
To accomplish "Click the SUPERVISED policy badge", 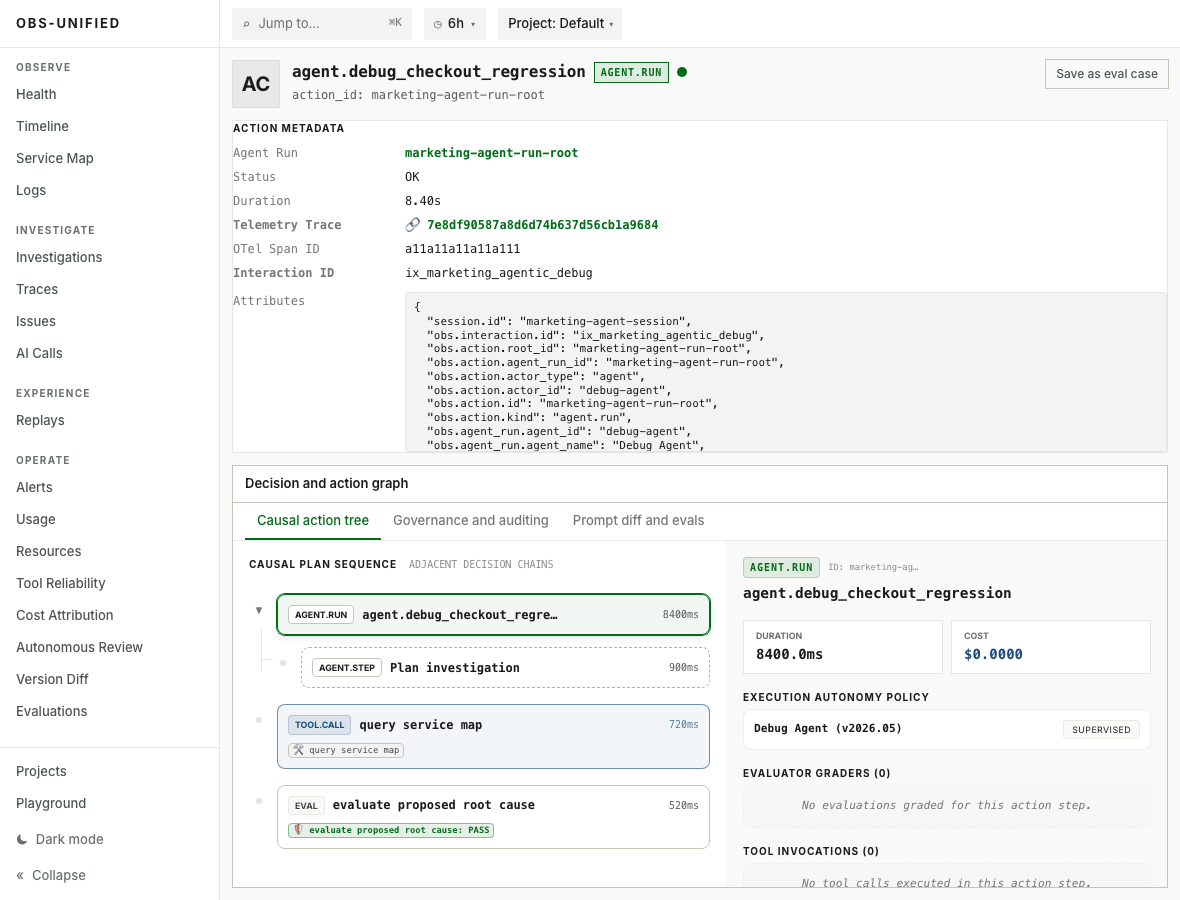I will [1101, 729].
